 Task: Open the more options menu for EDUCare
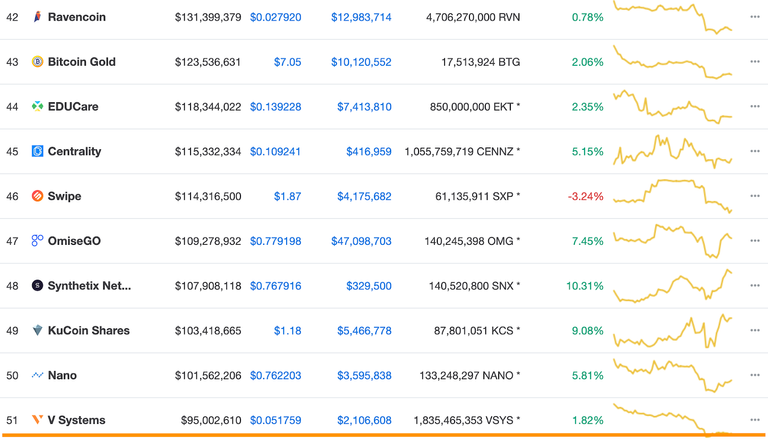click(755, 106)
